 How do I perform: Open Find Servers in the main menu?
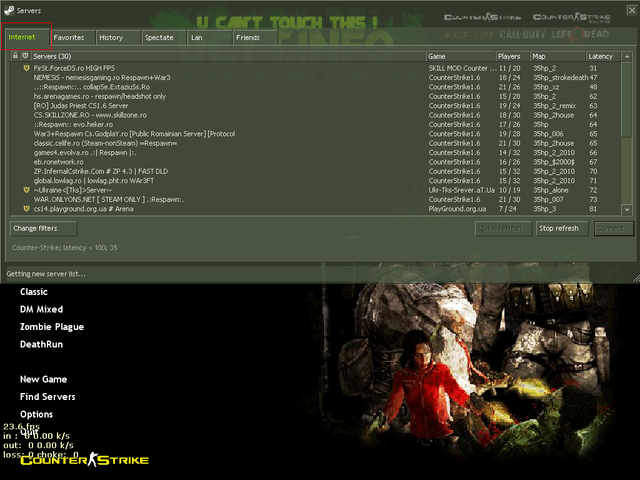coord(48,397)
